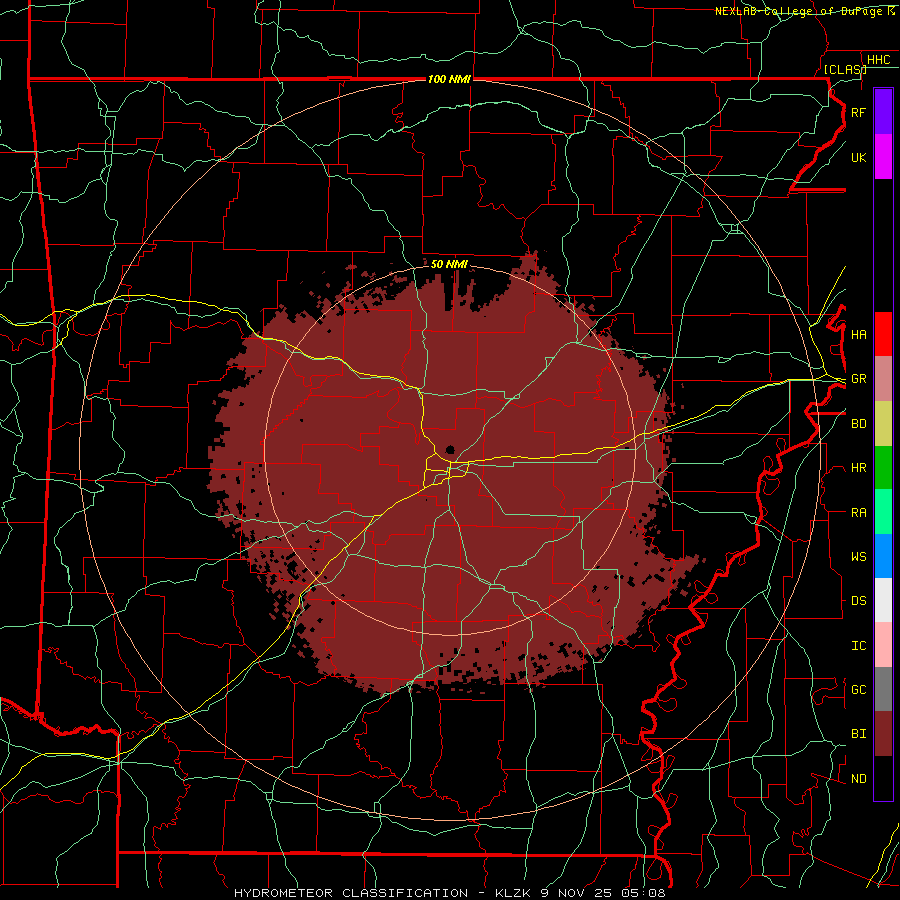Image resolution: width=900 pixels, height=900 pixels.
Task: Click the BI legend label
Action: 859,734
